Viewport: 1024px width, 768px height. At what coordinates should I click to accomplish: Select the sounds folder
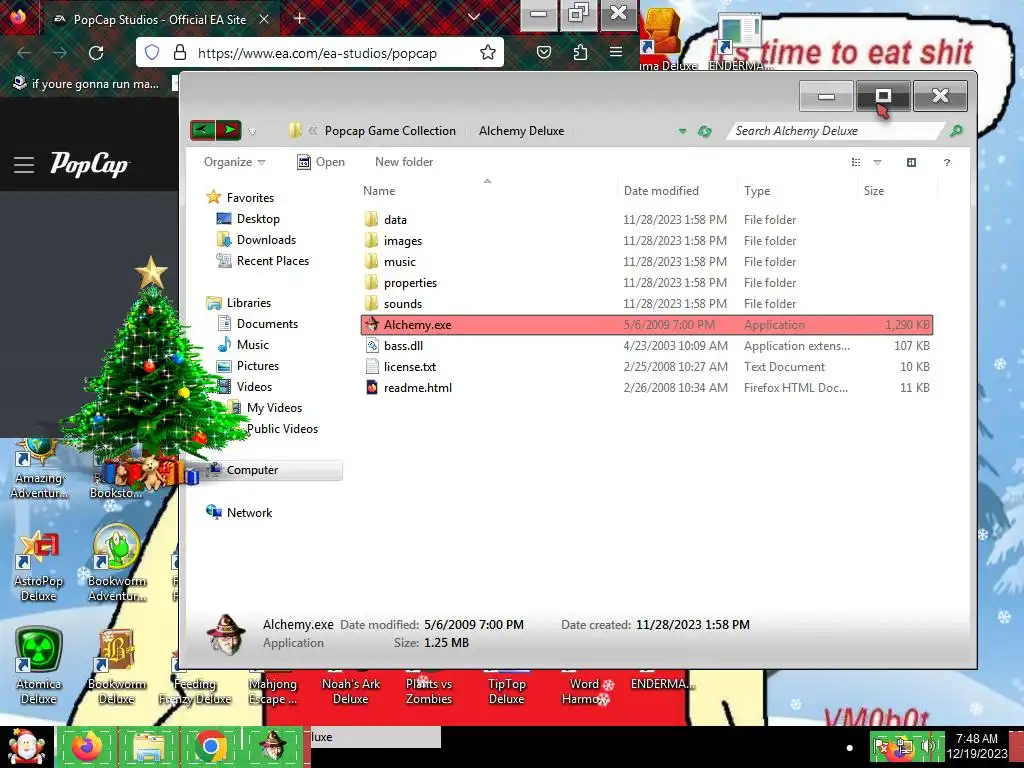click(647, 303)
